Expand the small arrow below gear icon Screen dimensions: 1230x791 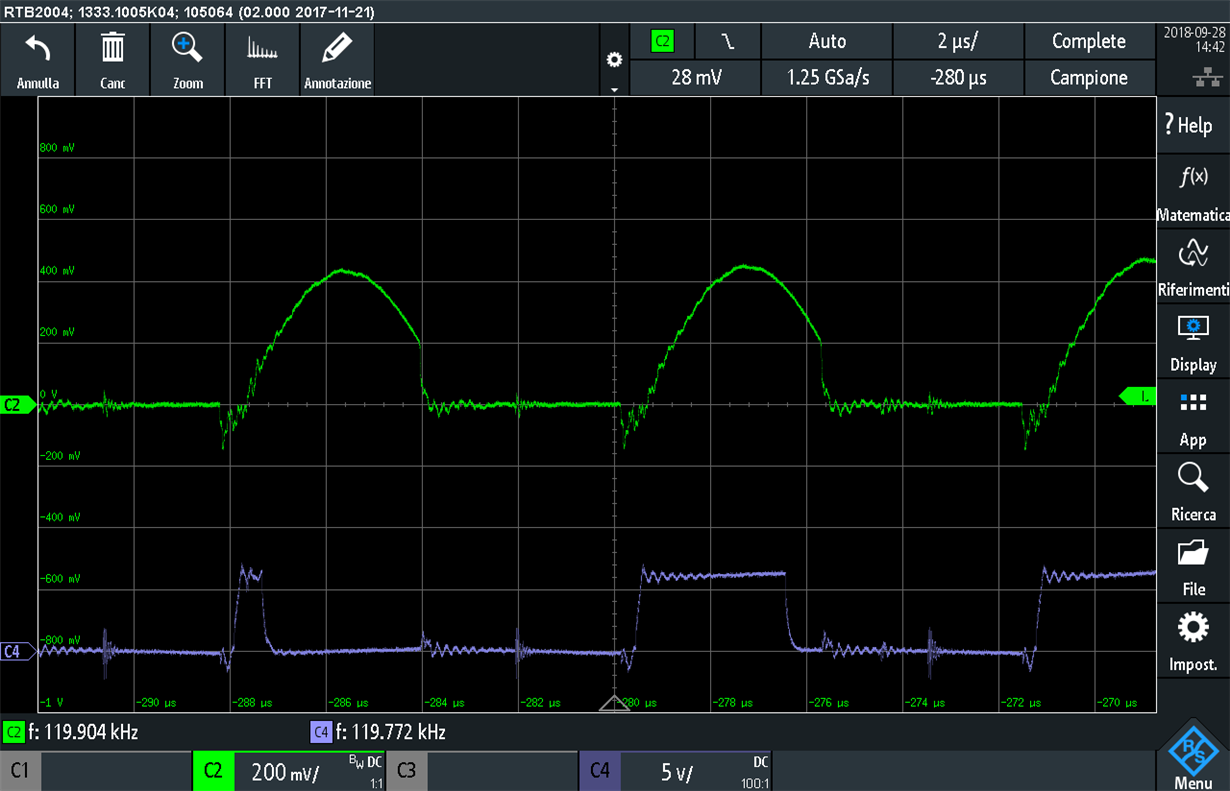coord(615,89)
